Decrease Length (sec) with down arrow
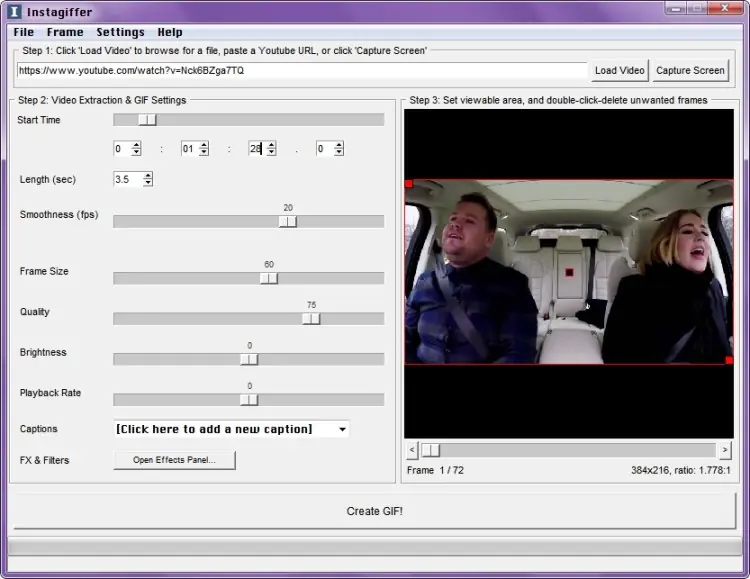 pos(148,182)
